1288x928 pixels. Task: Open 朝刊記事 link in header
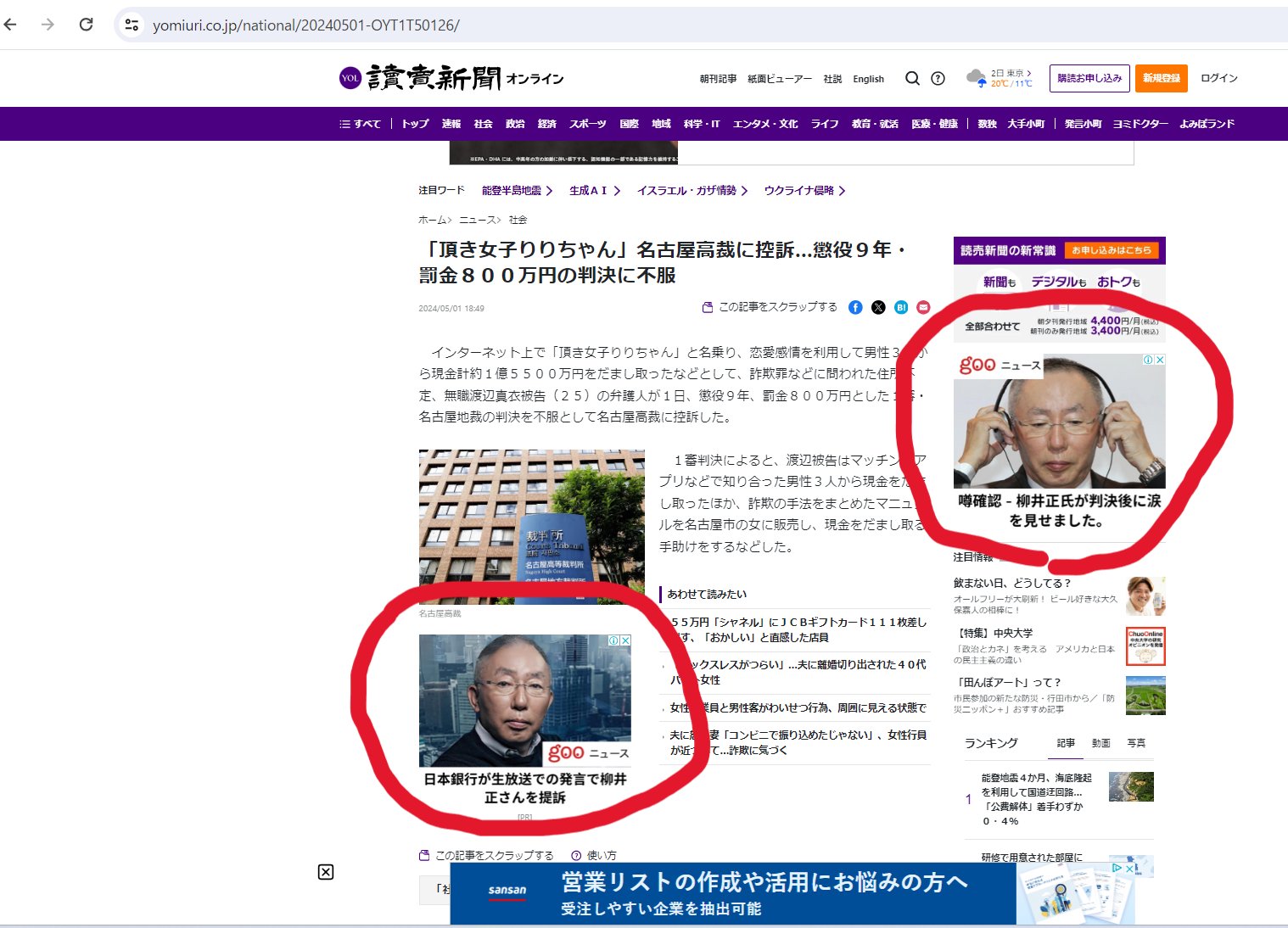[718, 79]
